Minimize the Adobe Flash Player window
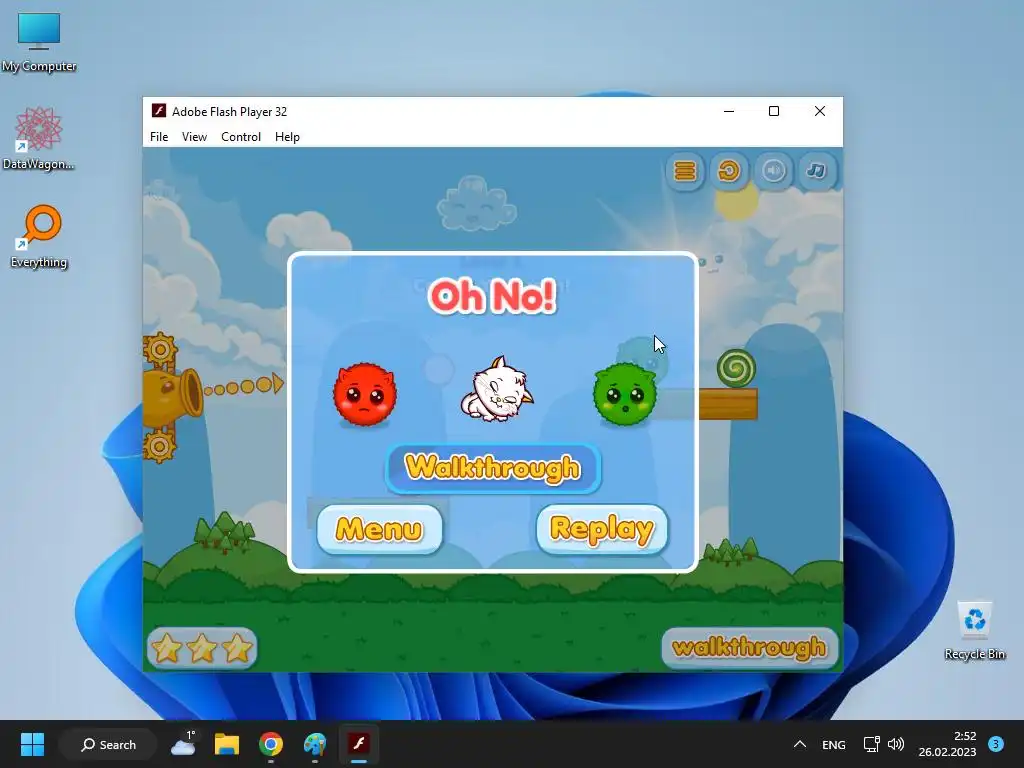 729,112
